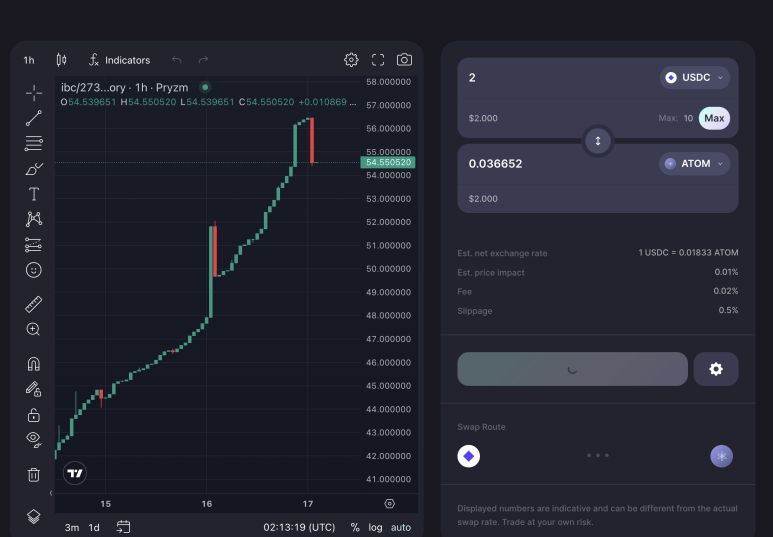This screenshot has height=537, width=773.
Task: Select the Text annotation tool
Action: click(34, 194)
